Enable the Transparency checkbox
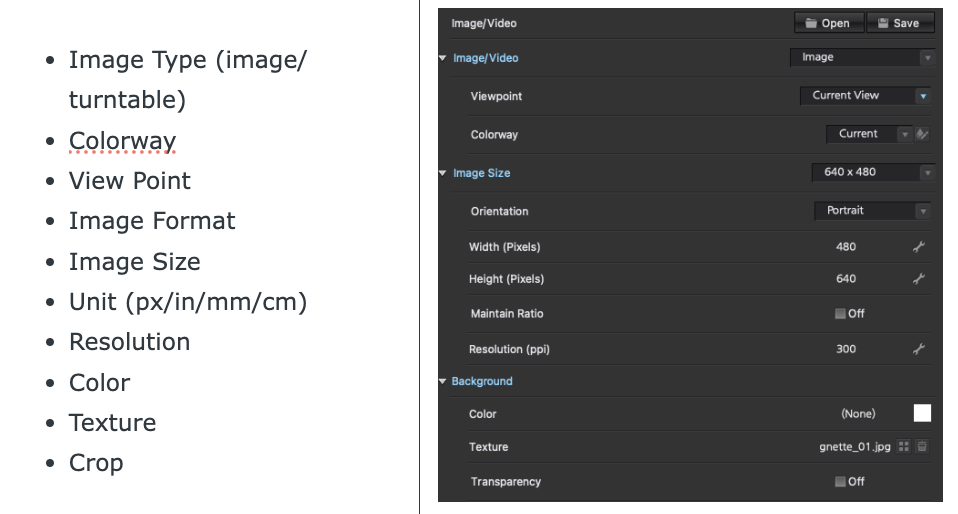 click(840, 482)
